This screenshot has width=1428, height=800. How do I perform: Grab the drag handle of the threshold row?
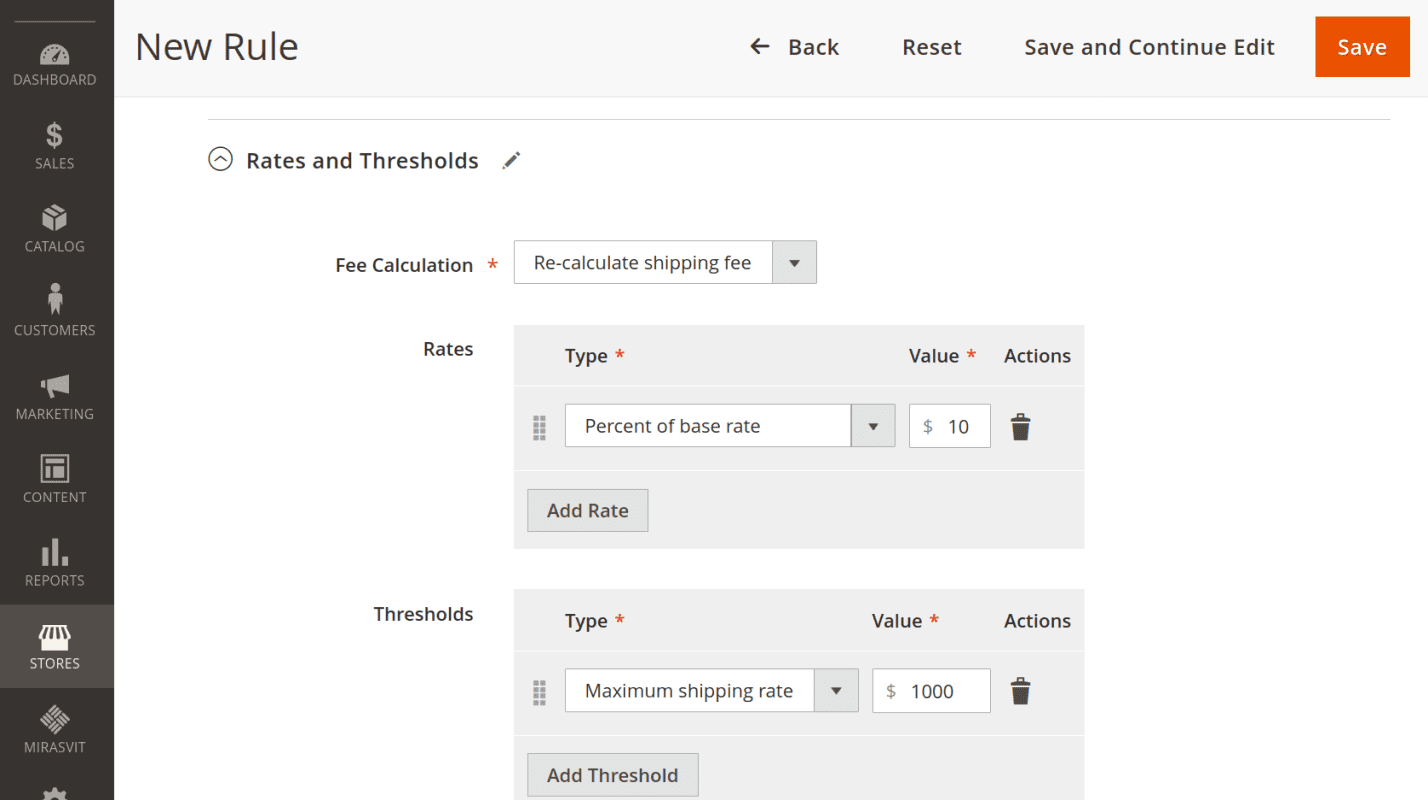539,692
